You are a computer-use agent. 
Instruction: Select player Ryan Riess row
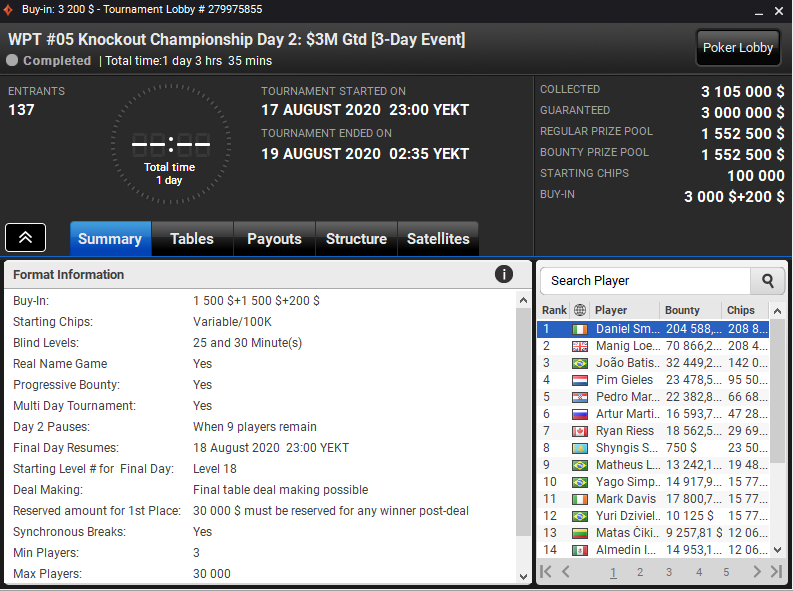coord(653,431)
